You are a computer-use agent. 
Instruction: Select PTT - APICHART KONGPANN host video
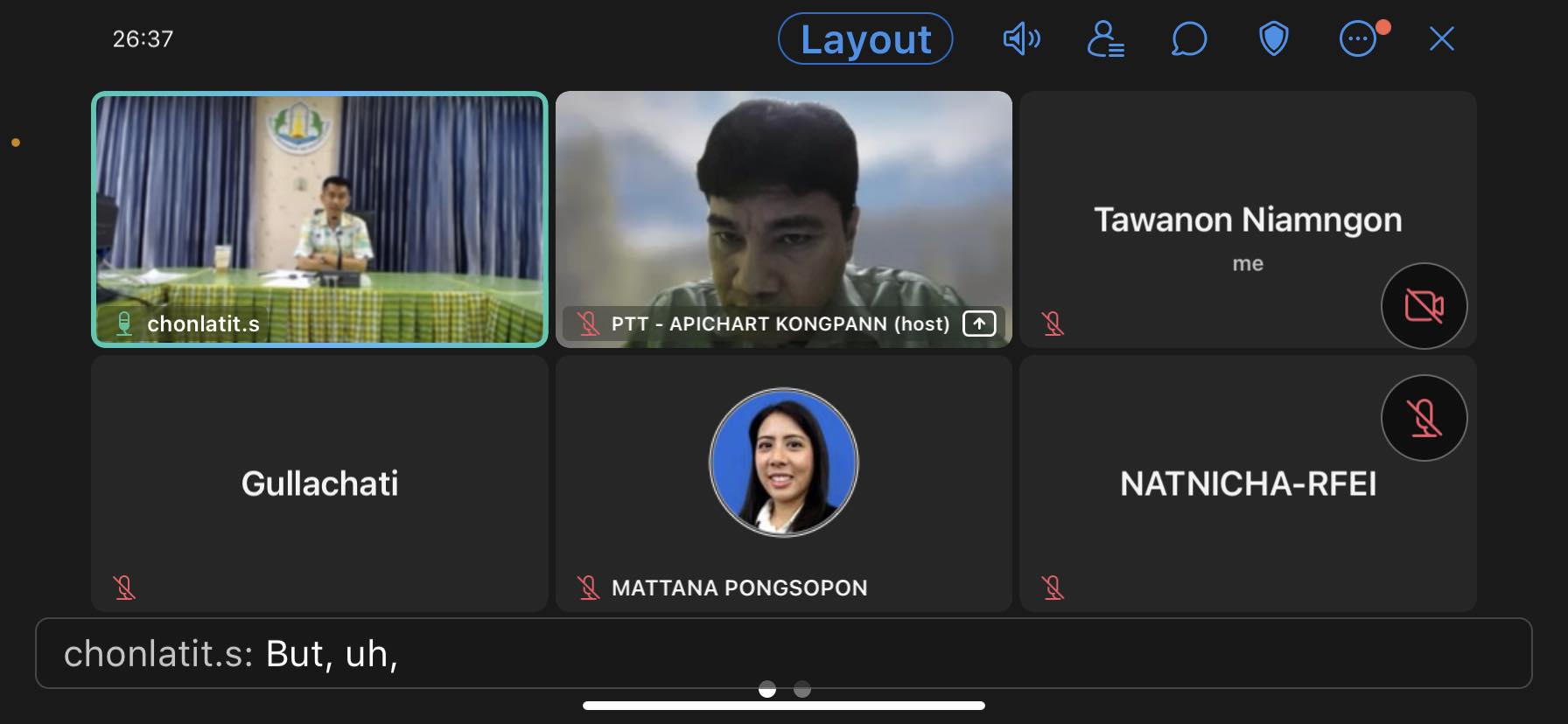pyautogui.click(x=783, y=219)
